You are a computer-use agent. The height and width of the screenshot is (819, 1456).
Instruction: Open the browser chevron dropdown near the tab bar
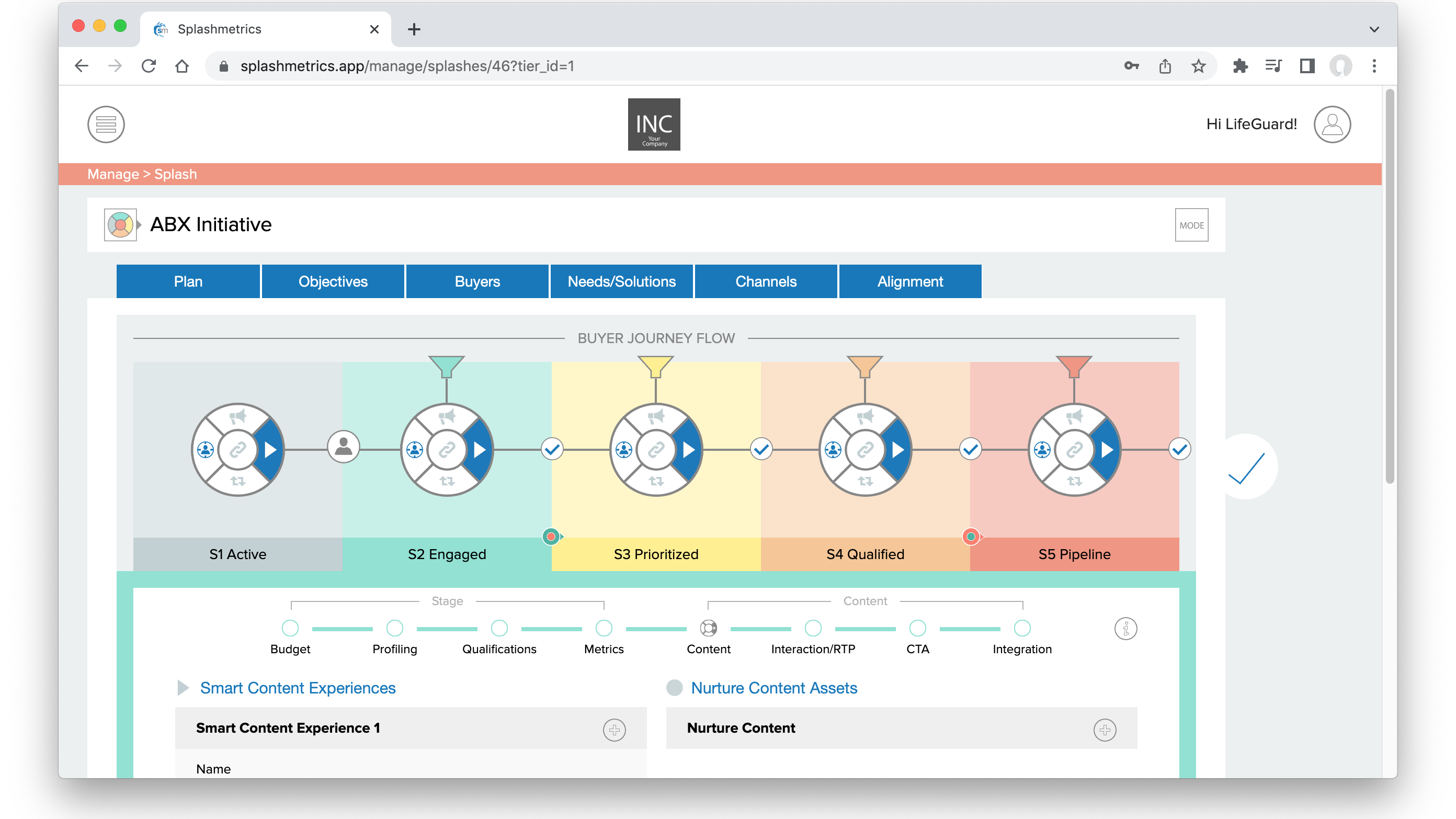click(1373, 29)
